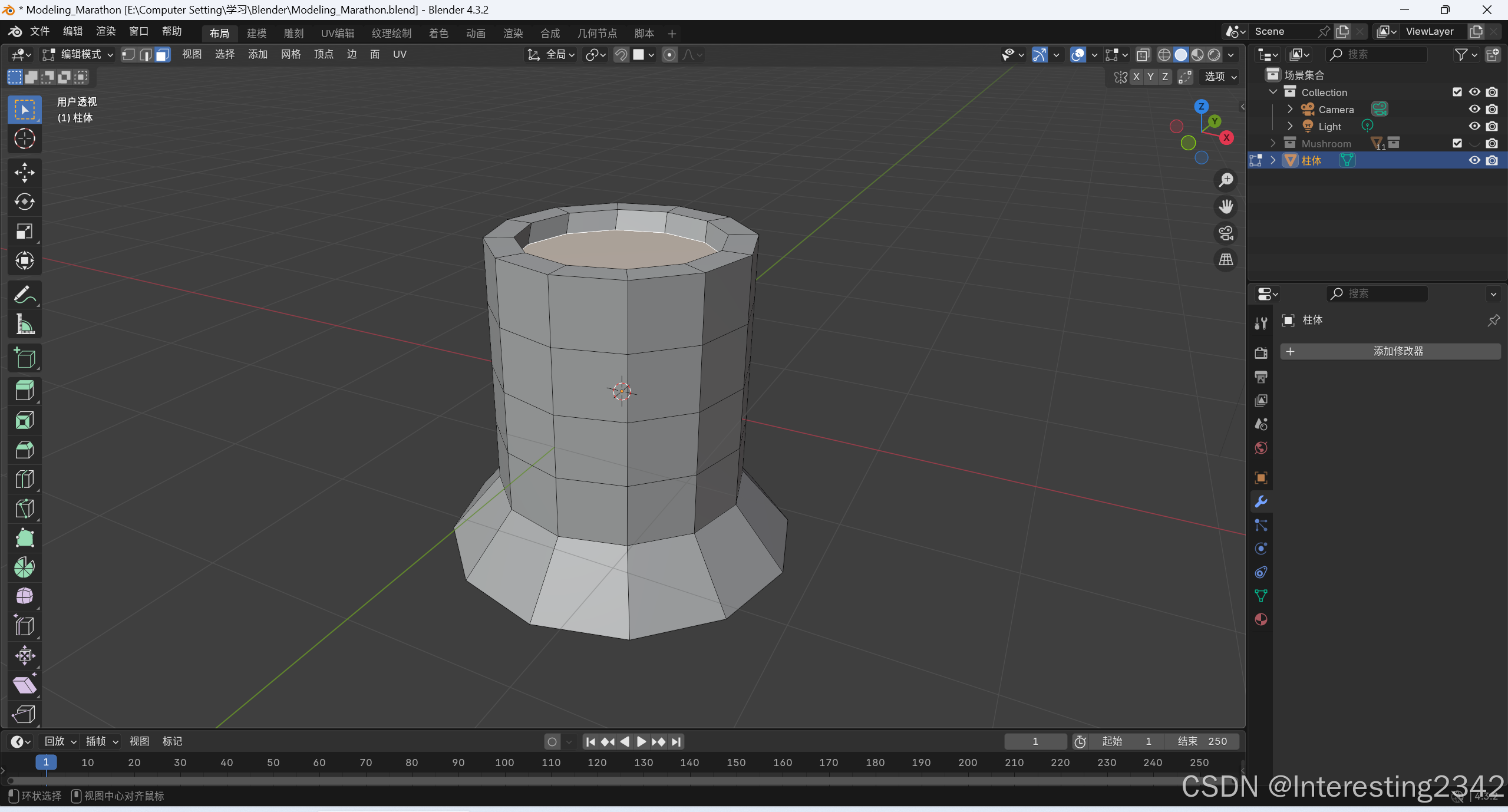Select the Move tool in toolbar

pyautogui.click(x=24, y=173)
